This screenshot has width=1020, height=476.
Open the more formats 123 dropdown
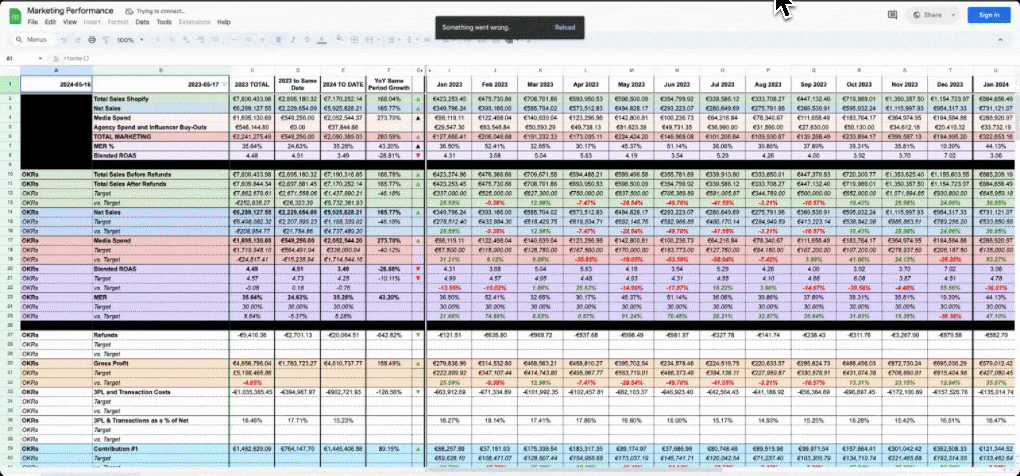[215, 40]
